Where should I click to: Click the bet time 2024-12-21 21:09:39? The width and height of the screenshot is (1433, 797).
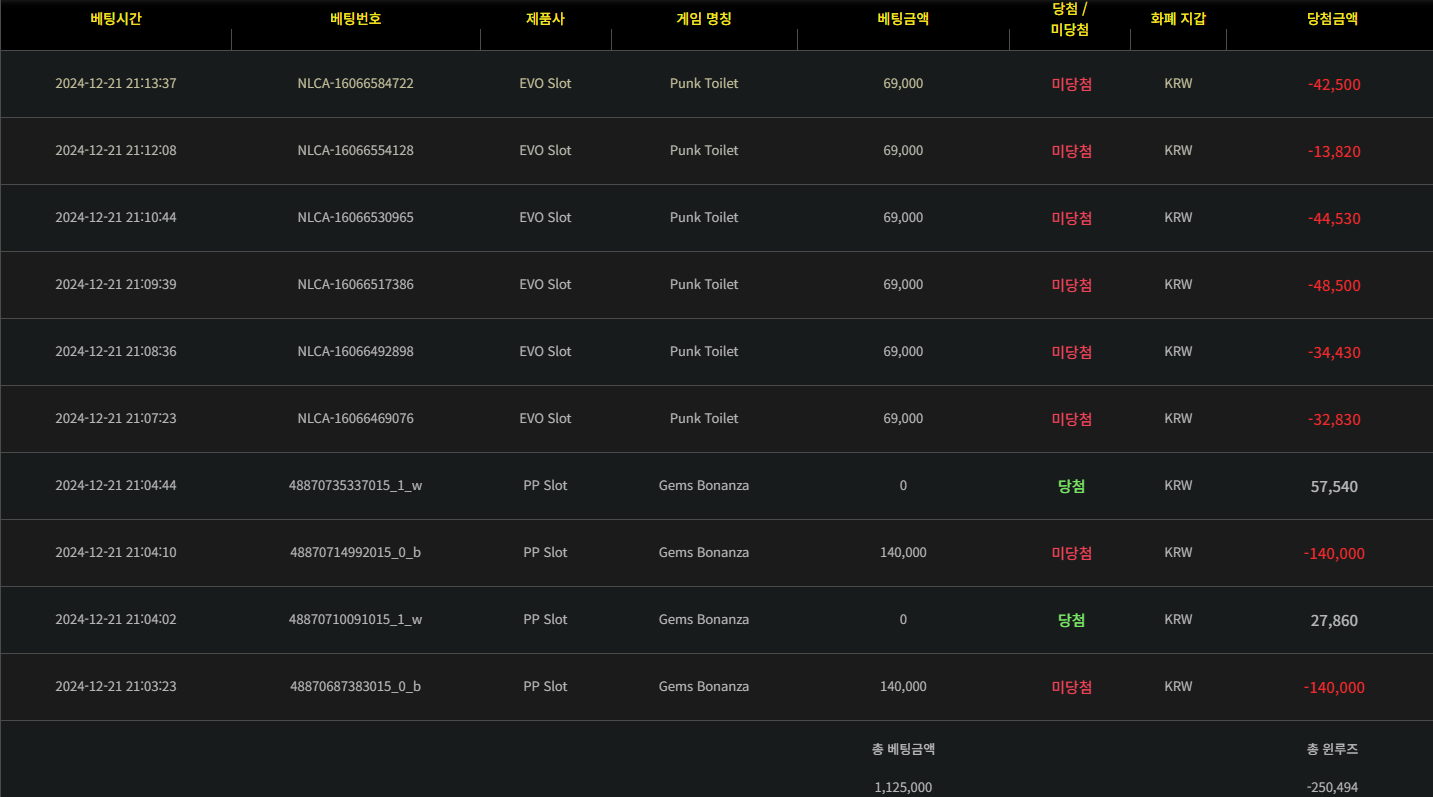[116, 285]
